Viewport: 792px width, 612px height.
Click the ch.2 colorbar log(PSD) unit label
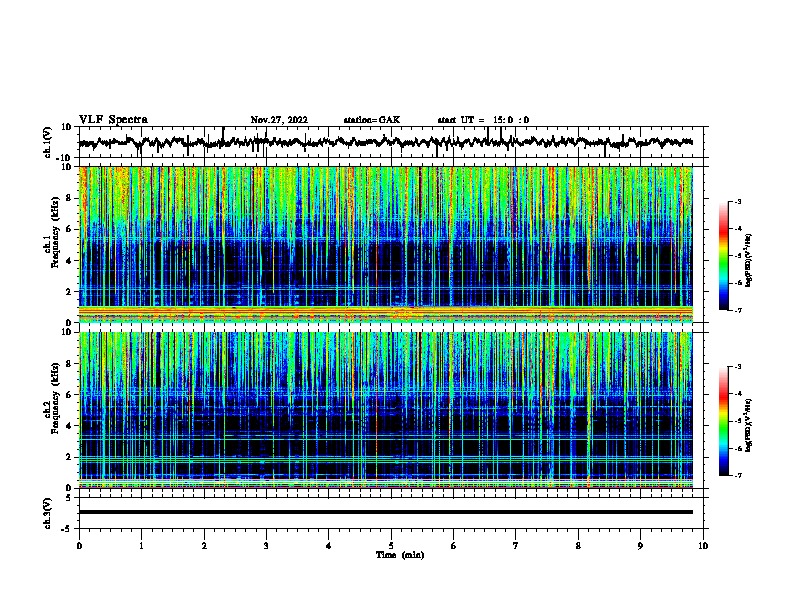pos(749,425)
